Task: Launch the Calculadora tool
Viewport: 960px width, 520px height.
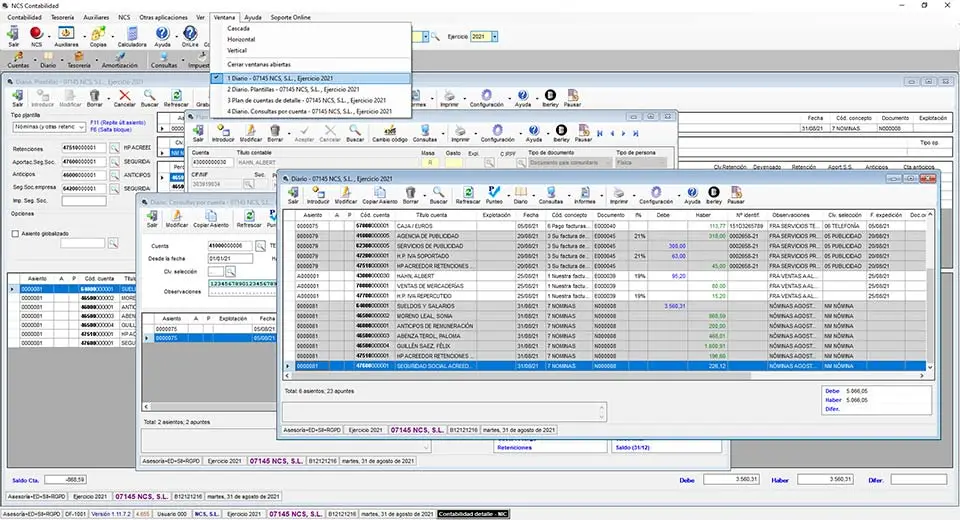Action: coord(132,36)
